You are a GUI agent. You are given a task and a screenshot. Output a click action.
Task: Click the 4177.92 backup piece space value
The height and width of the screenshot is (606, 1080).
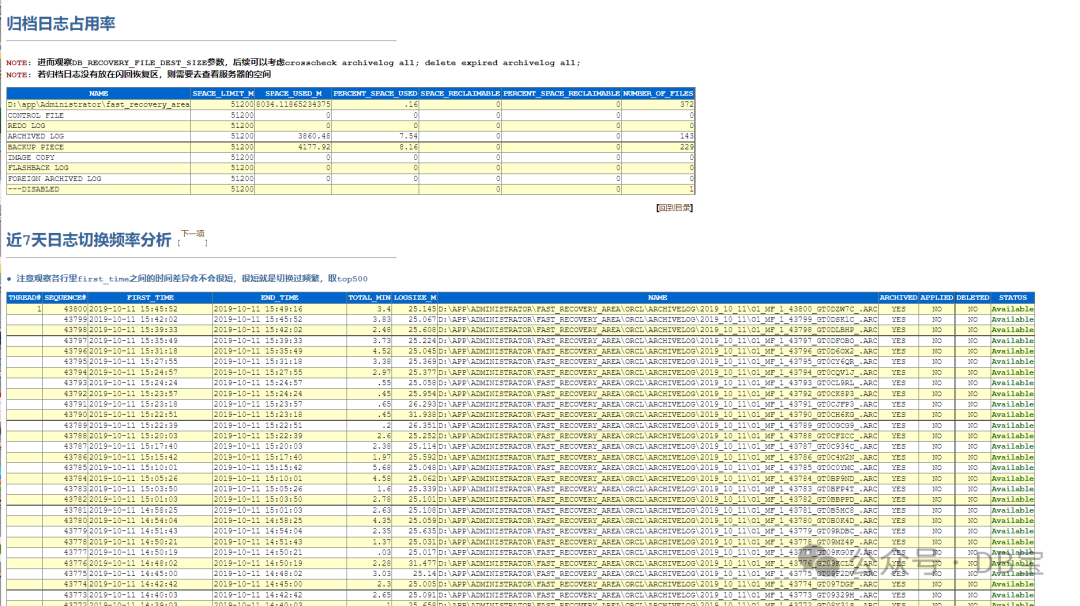click(x=314, y=147)
